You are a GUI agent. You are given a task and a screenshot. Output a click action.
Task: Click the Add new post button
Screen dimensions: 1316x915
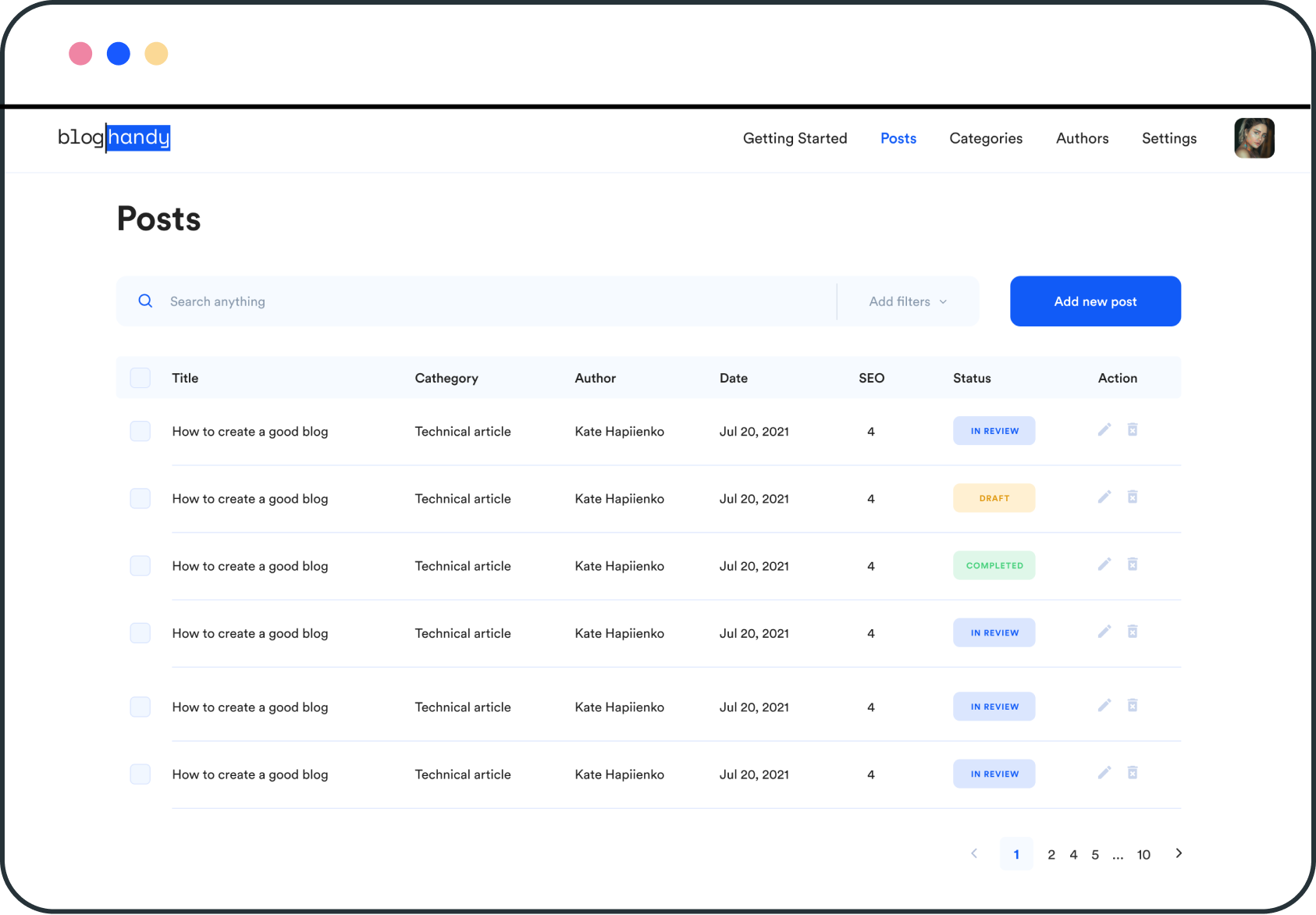point(1094,301)
